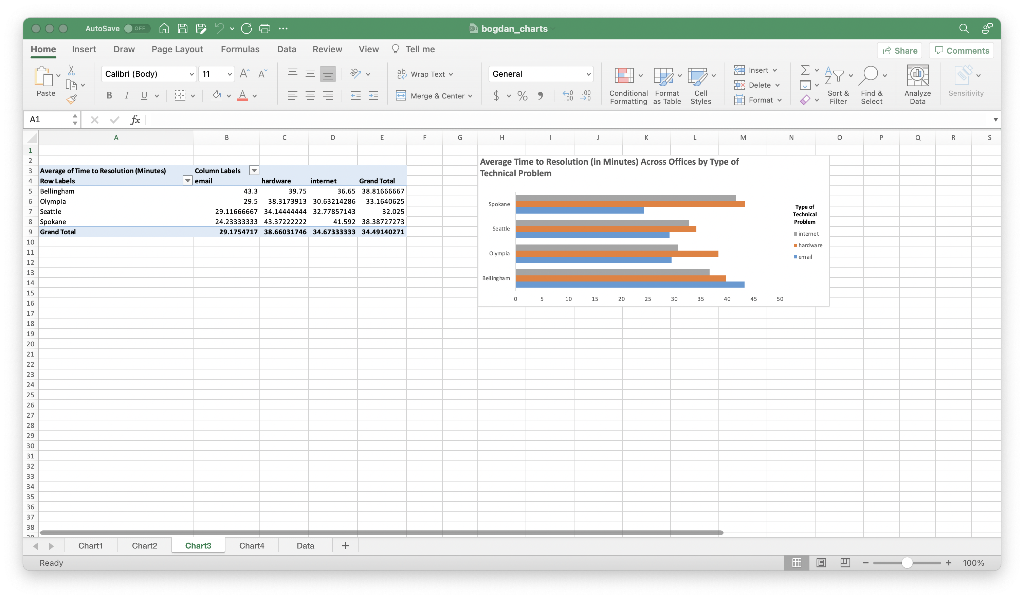The height and width of the screenshot is (599, 1024).
Task: Click zoom slider handle
Action: [906, 562]
